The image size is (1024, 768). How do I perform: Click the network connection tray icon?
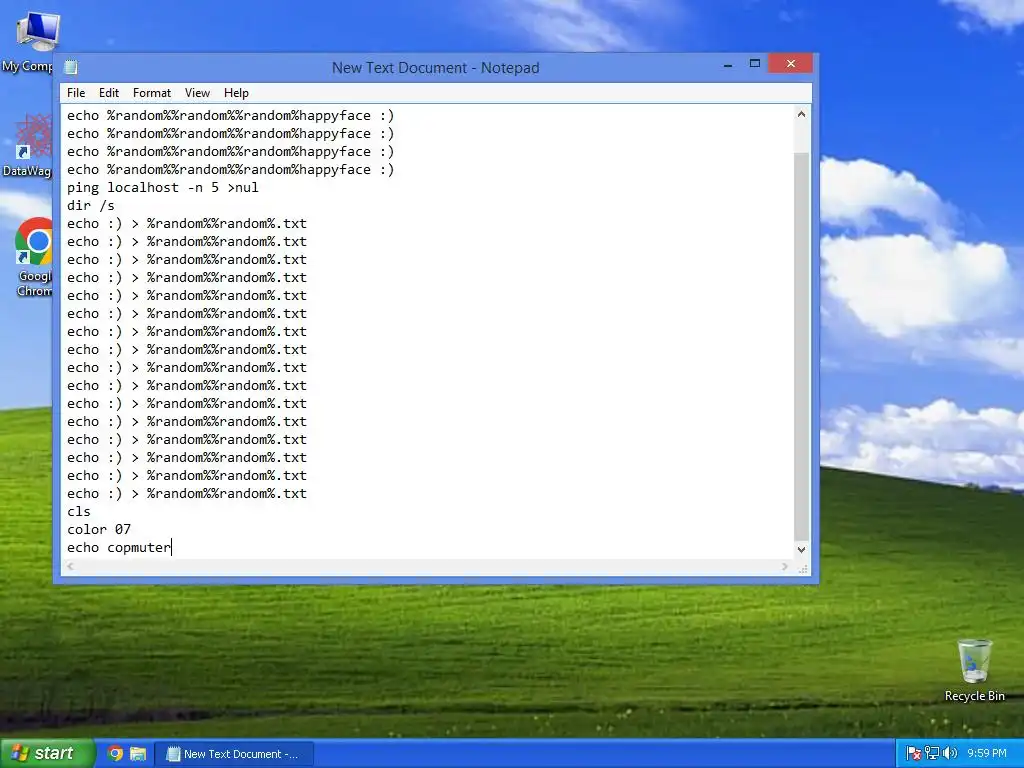(x=932, y=754)
